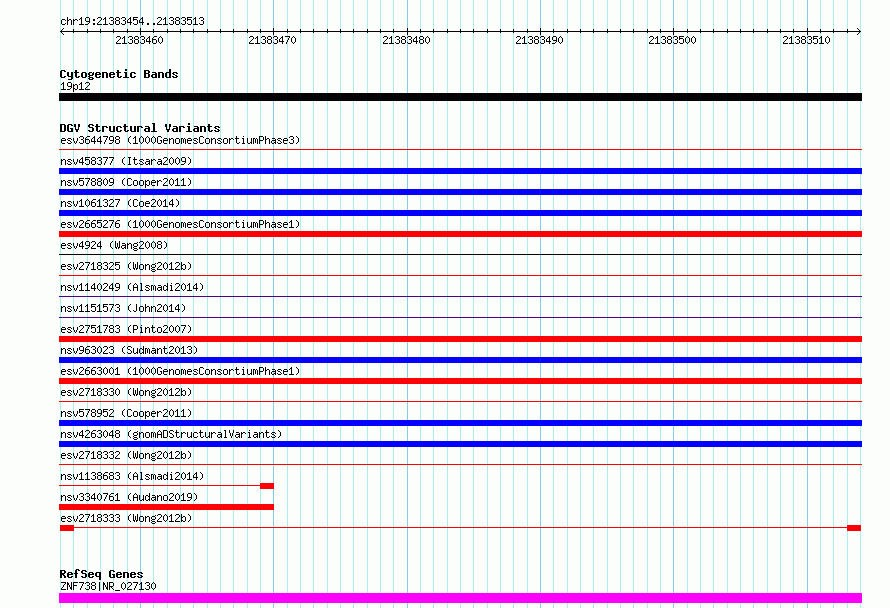Click the esv2718332 (Wong2012b) label
Image resolution: width=890 pixels, height=608 pixels.
(126, 455)
